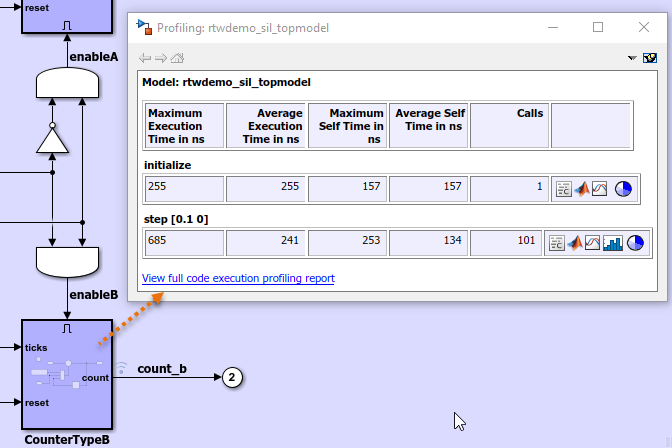Image resolution: width=672 pixels, height=448 pixels.
Task: Open generated code view for step [0.1 0] row
Action: [557, 243]
